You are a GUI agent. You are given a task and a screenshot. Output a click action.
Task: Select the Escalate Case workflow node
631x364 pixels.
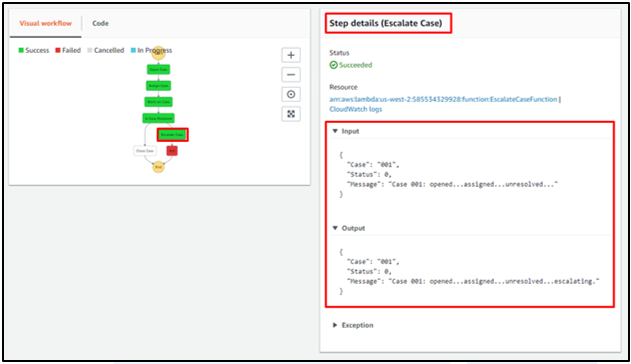(172, 134)
